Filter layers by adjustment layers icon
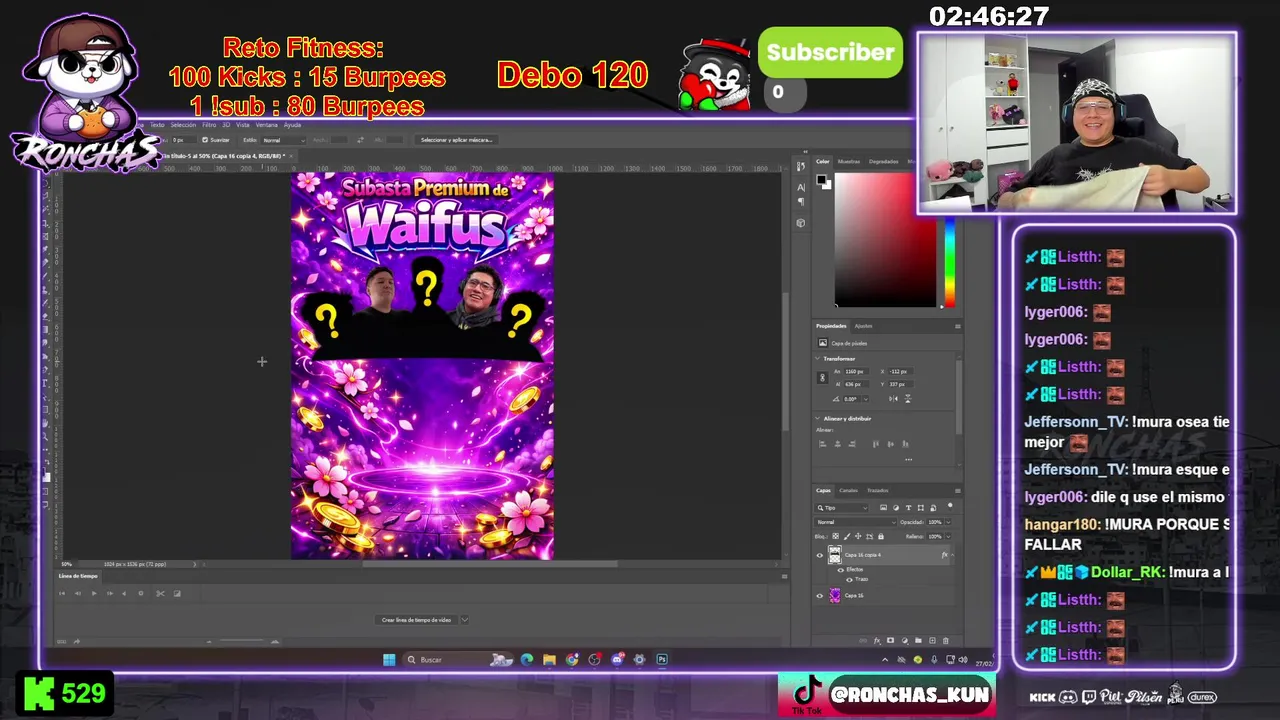 [x=896, y=508]
